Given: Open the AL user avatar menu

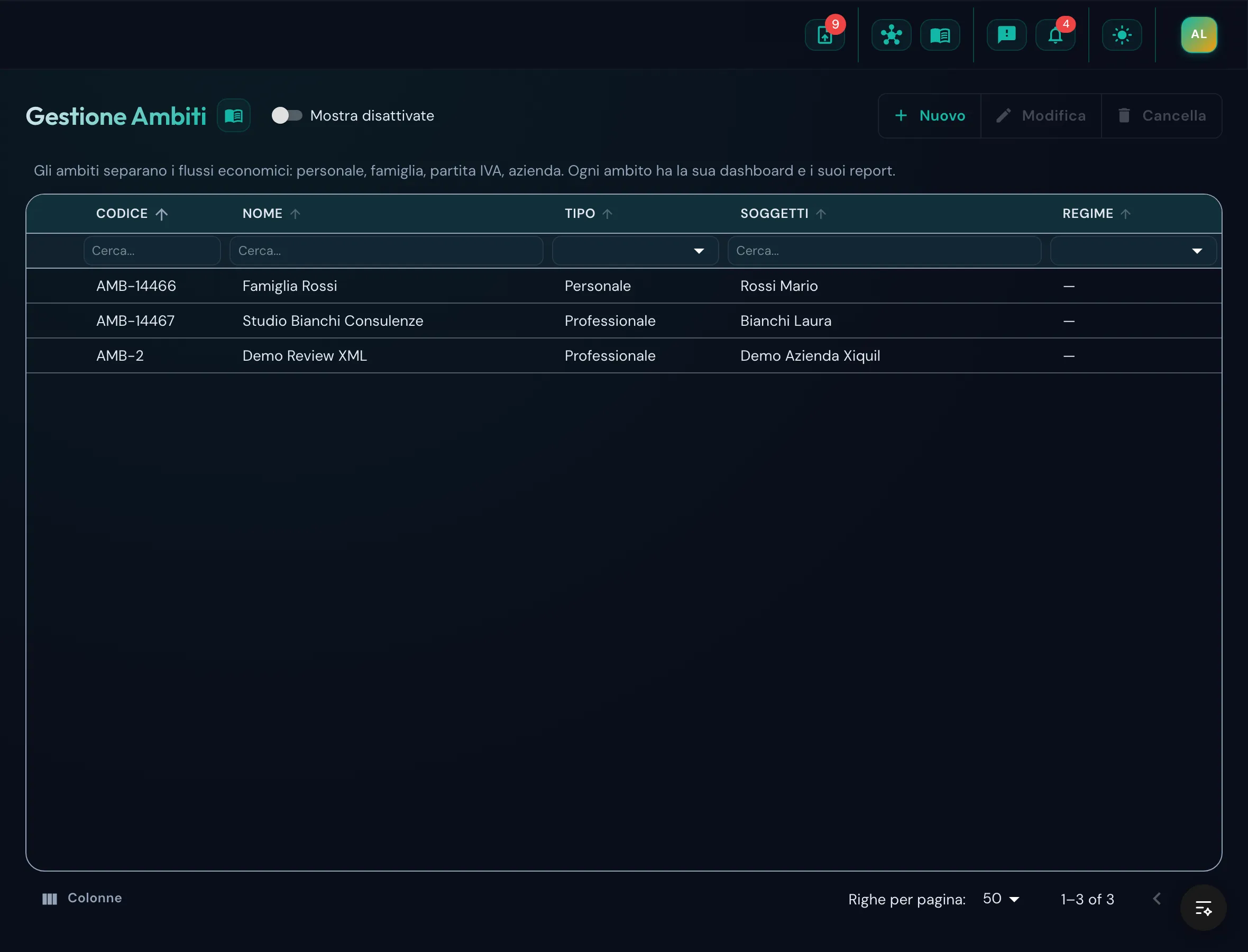Looking at the screenshot, I should [1199, 34].
